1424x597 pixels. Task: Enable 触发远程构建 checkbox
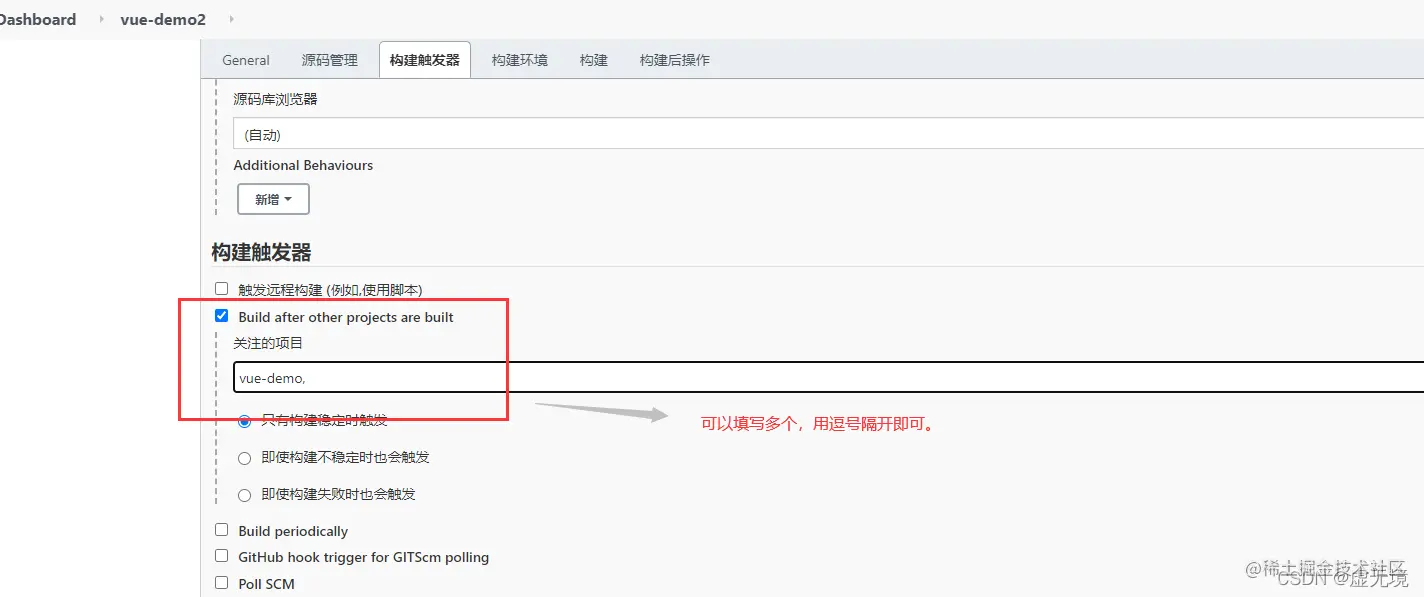coord(221,288)
